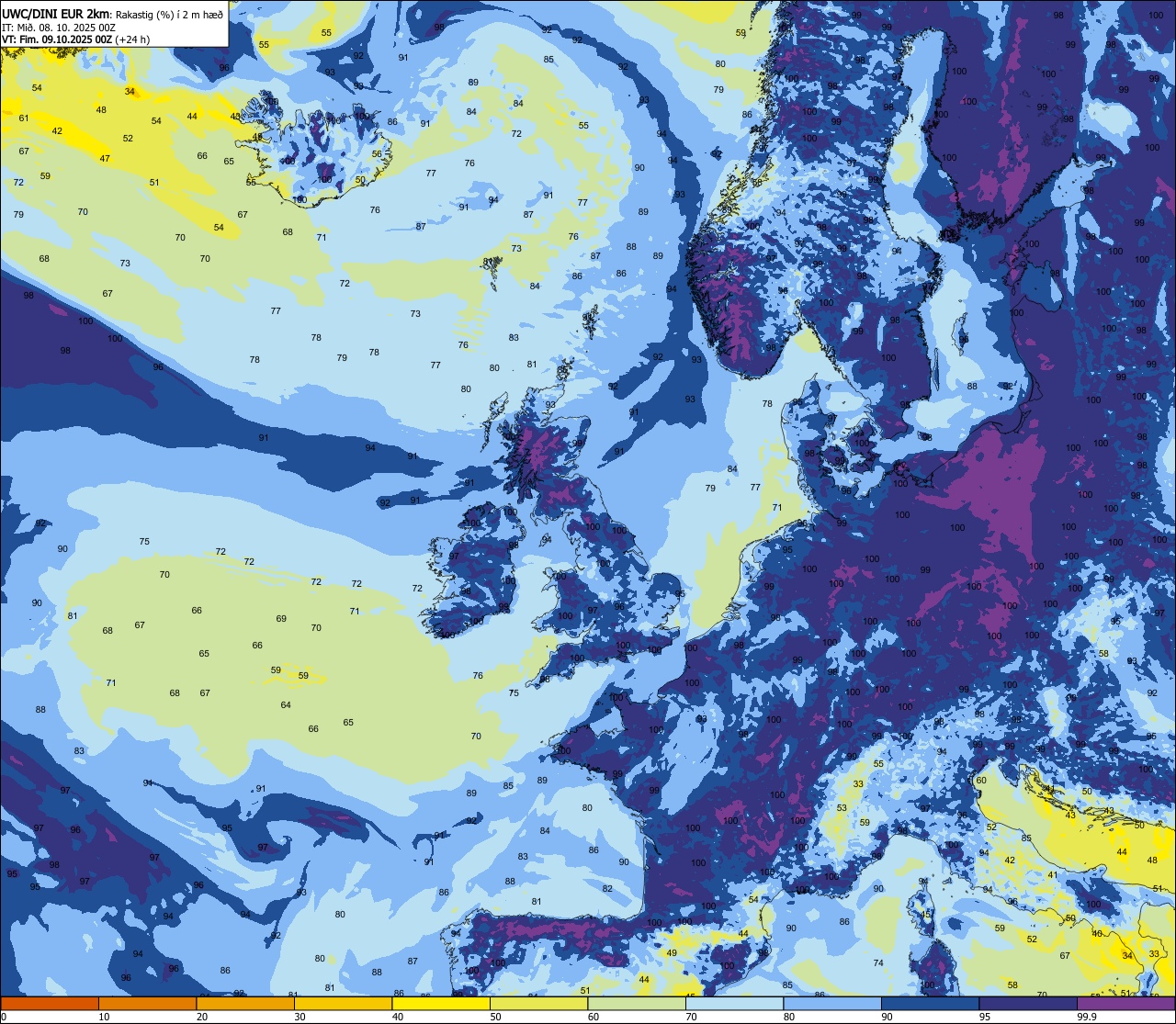This screenshot has height=1024, width=1176.
Task: Click the legend tick label 60
Action: tap(594, 1017)
